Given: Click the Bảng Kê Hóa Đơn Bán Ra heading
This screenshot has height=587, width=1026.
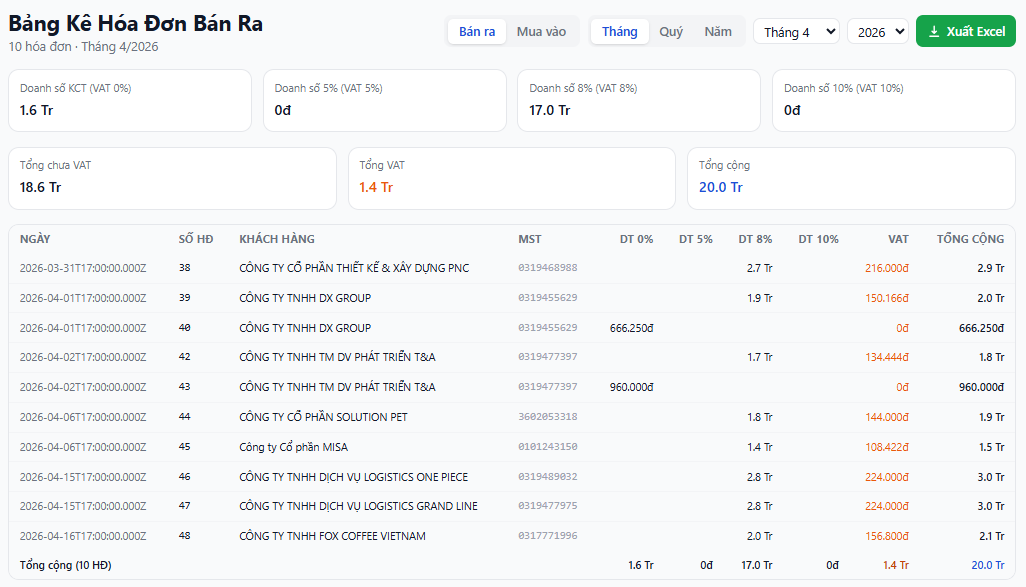Looking at the screenshot, I should click(x=135, y=24).
